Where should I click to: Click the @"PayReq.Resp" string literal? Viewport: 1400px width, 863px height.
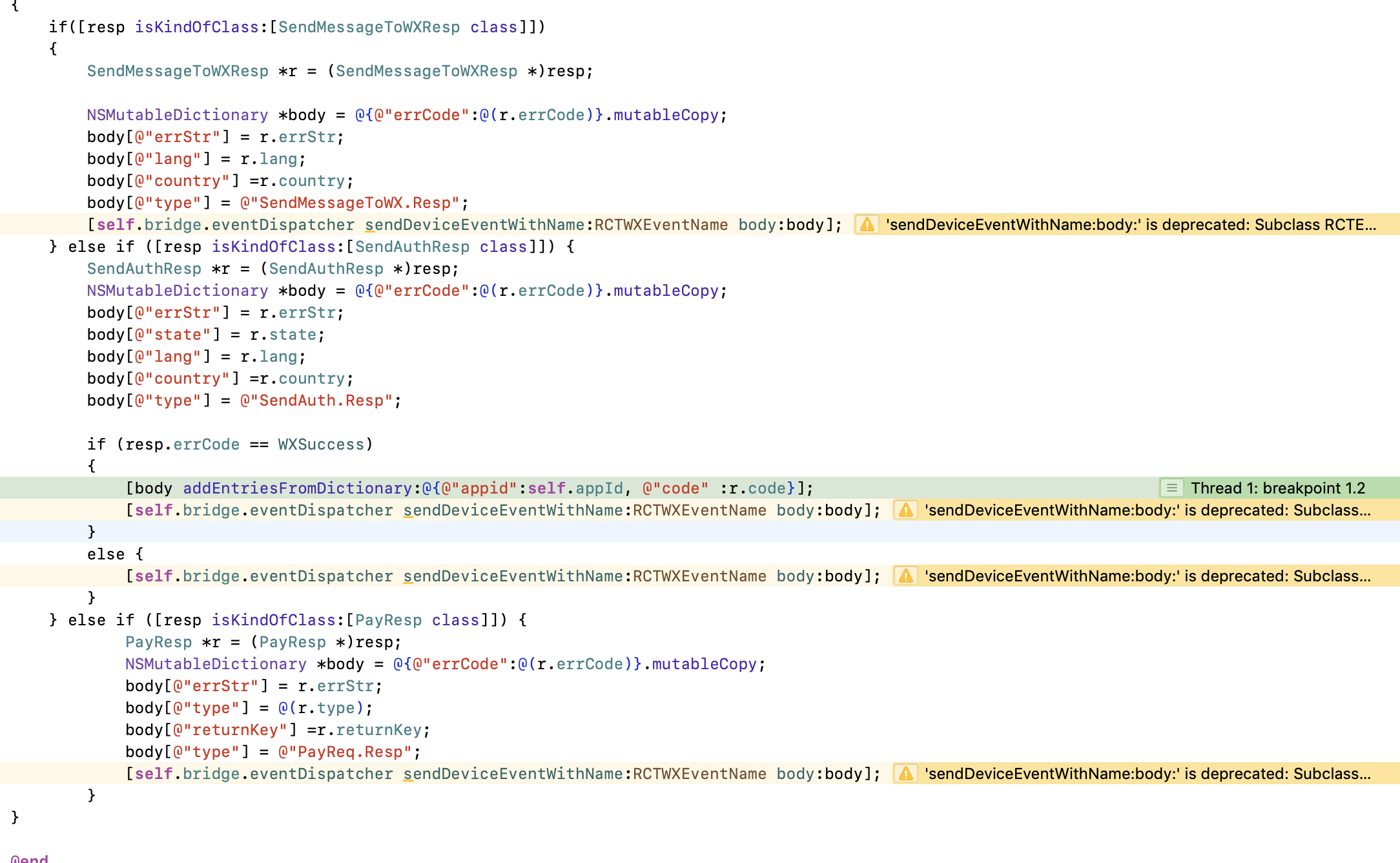click(x=345, y=752)
